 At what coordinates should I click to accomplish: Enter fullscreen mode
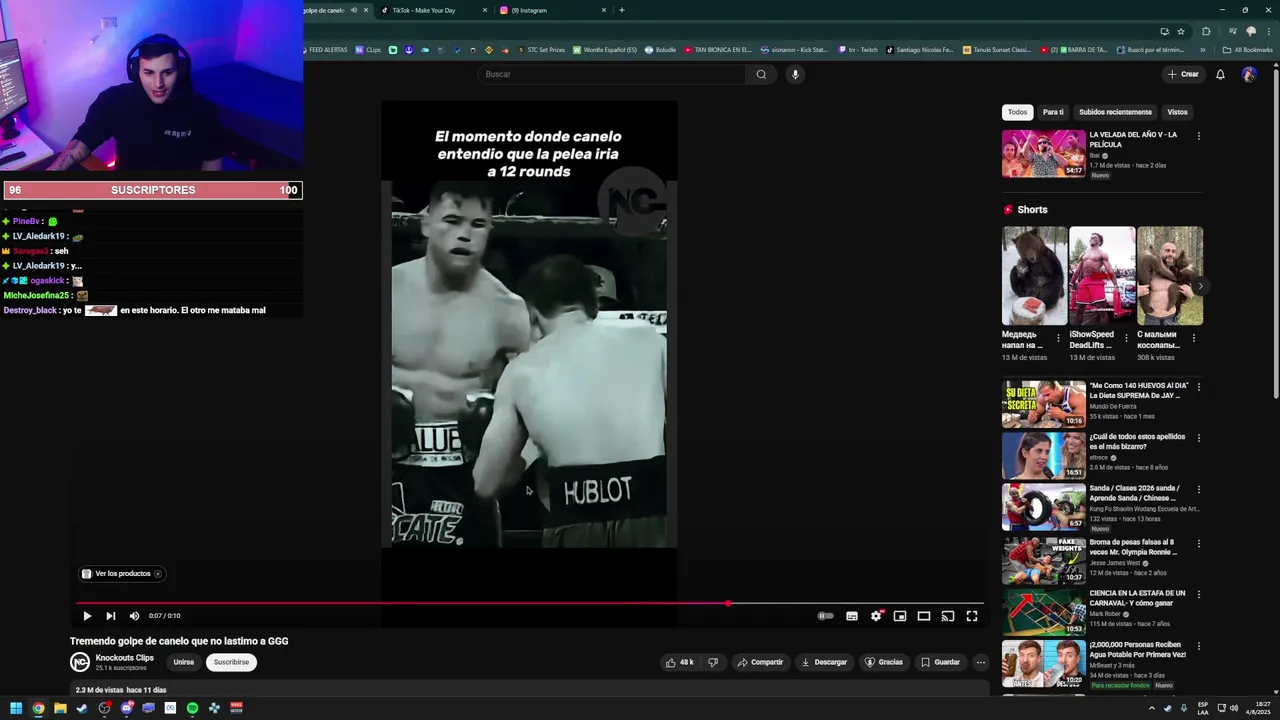(x=972, y=616)
